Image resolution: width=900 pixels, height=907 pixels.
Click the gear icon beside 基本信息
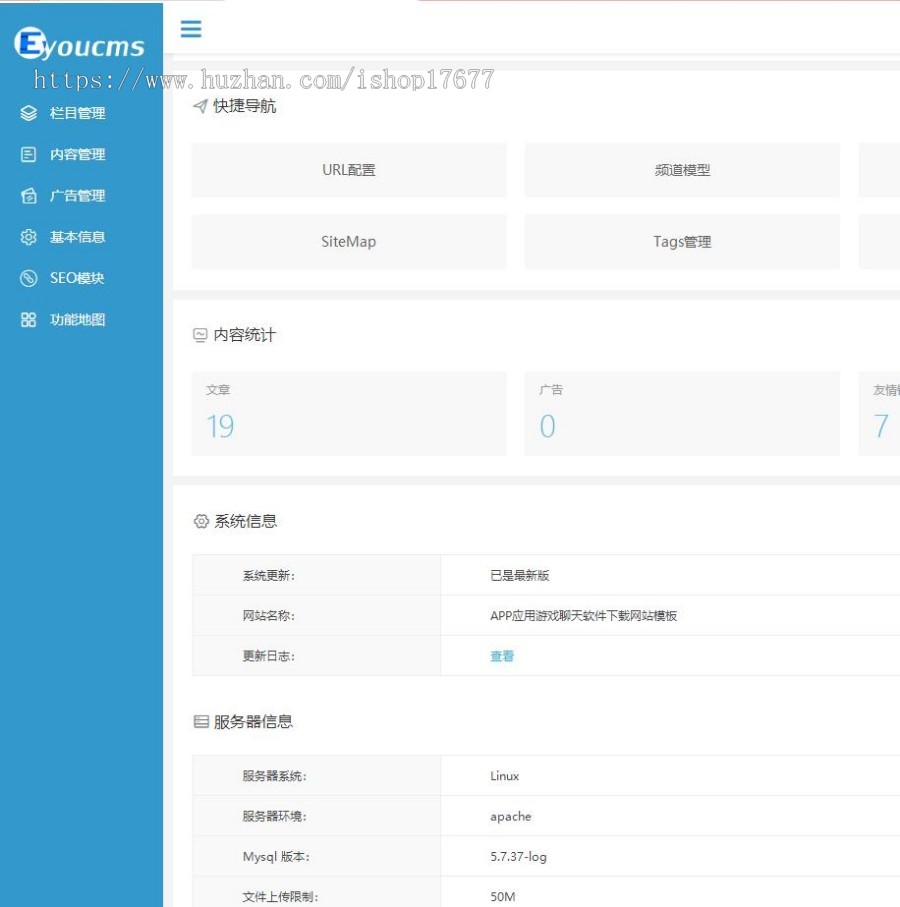click(28, 237)
